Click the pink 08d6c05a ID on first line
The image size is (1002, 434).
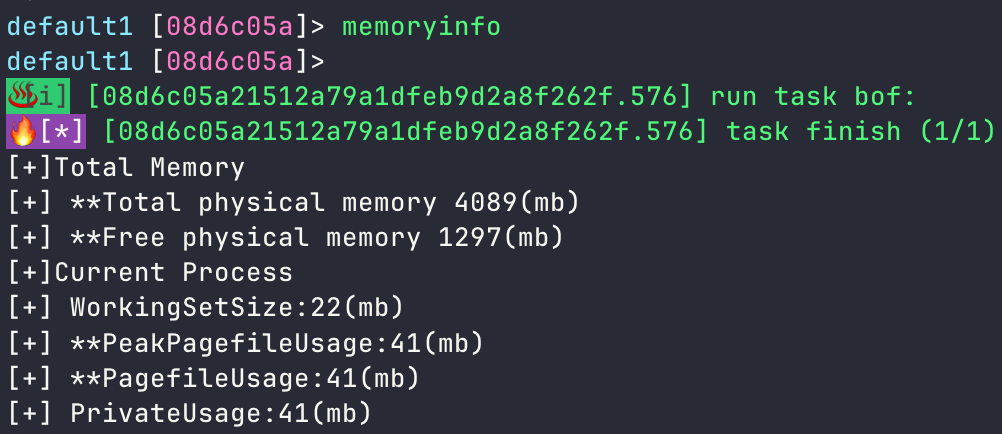(x=230, y=27)
